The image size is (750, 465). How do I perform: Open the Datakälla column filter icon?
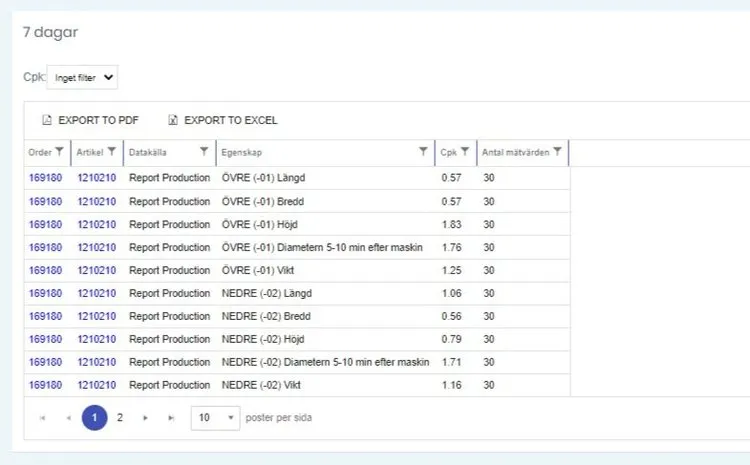coord(204,152)
